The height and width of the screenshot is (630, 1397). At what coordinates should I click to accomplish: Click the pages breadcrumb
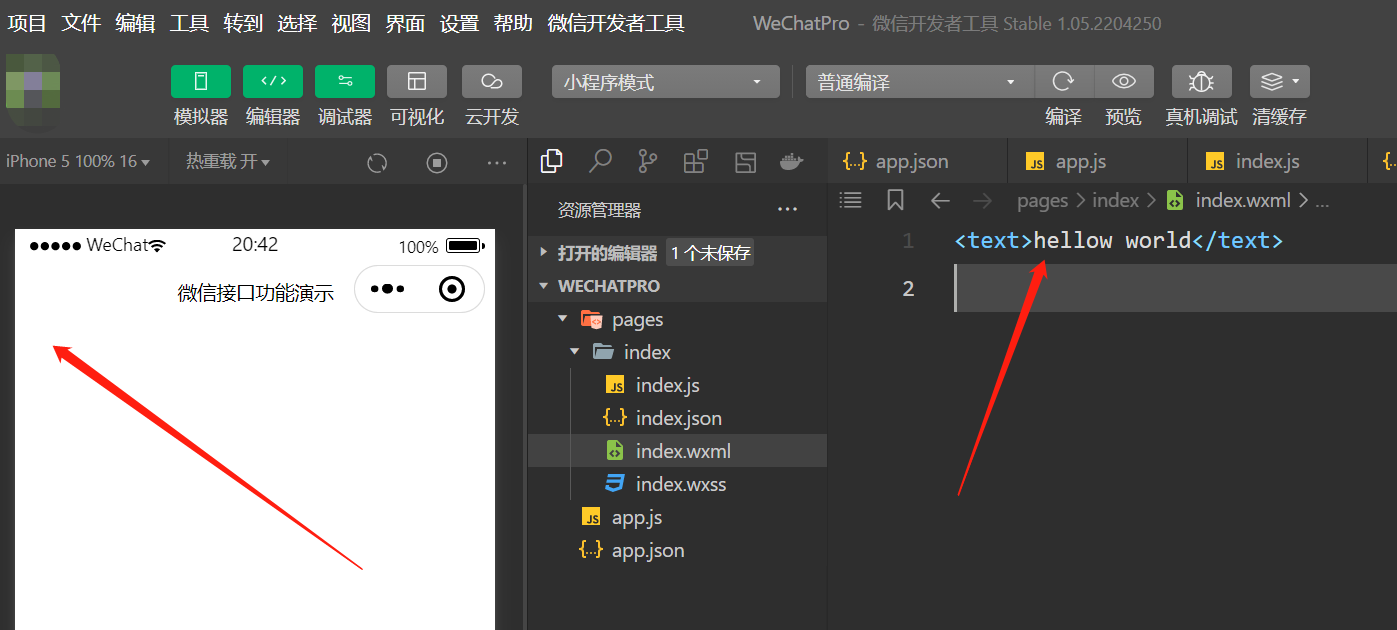tap(1043, 201)
